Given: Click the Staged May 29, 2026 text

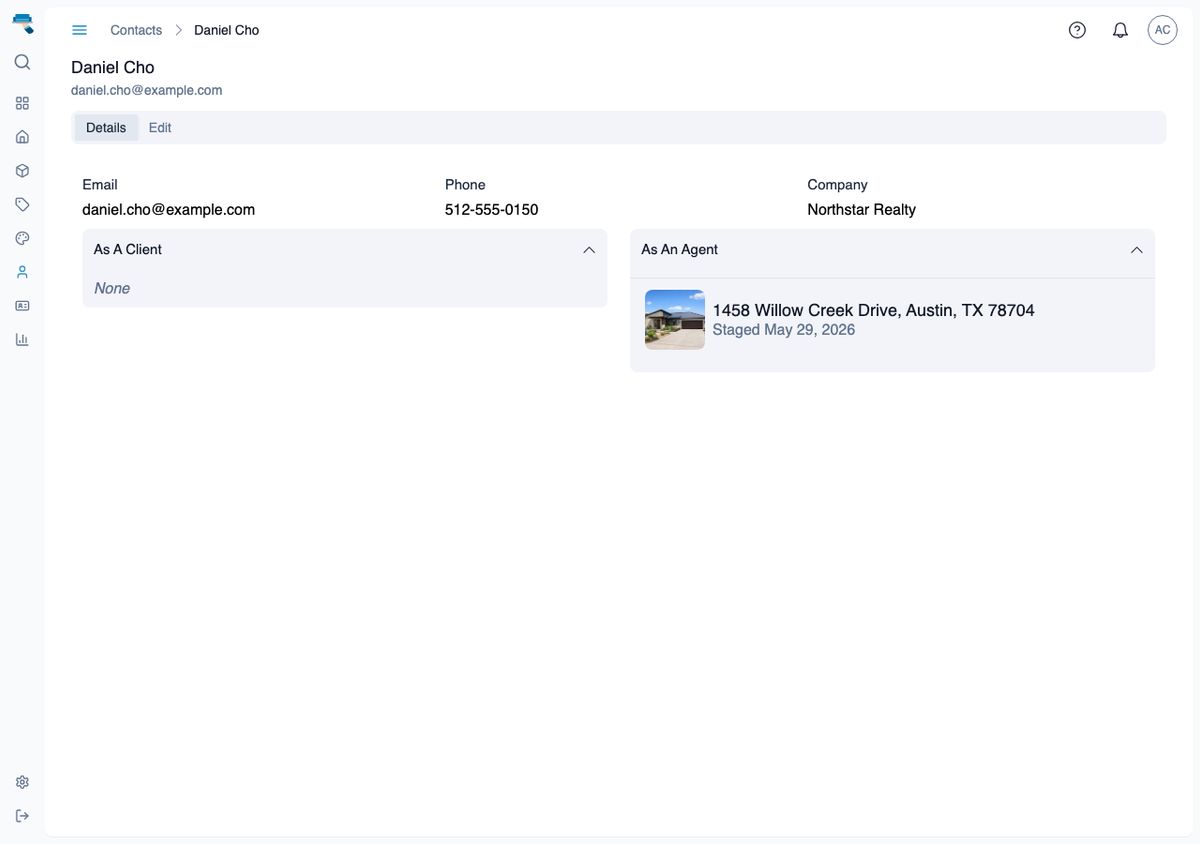Looking at the screenshot, I should click(784, 330).
